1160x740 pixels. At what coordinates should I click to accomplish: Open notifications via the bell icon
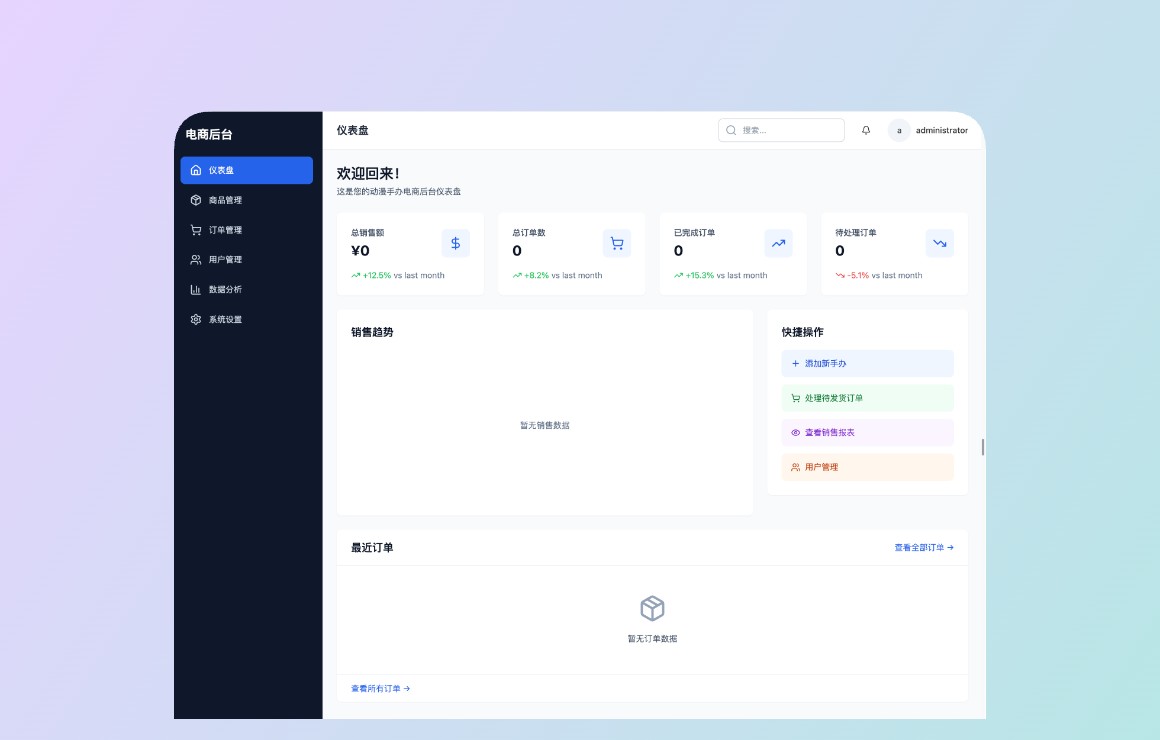[x=866, y=130]
